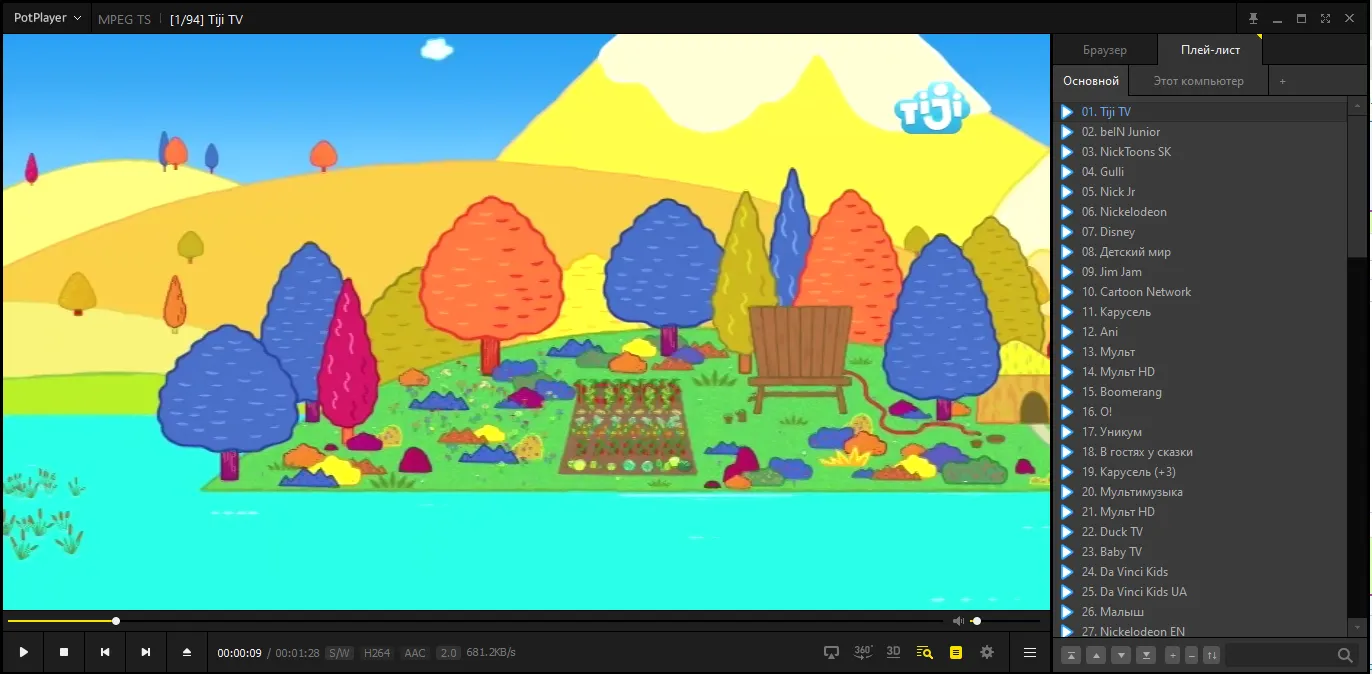This screenshot has height=674, width=1372.
Task: Open the playlist sort button
Action: (1211, 655)
